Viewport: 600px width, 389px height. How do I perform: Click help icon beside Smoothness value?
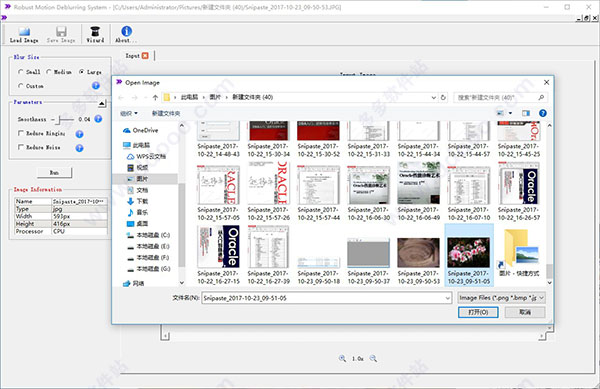[98, 119]
